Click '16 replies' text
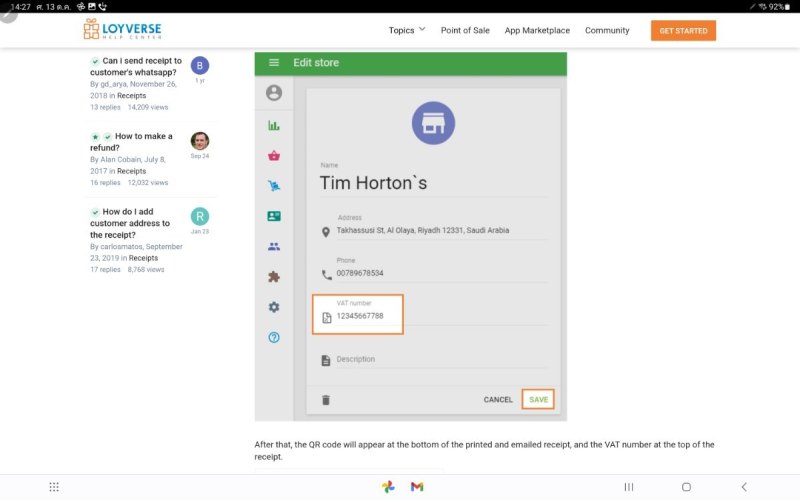The height and width of the screenshot is (500, 800). click(105, 183)
